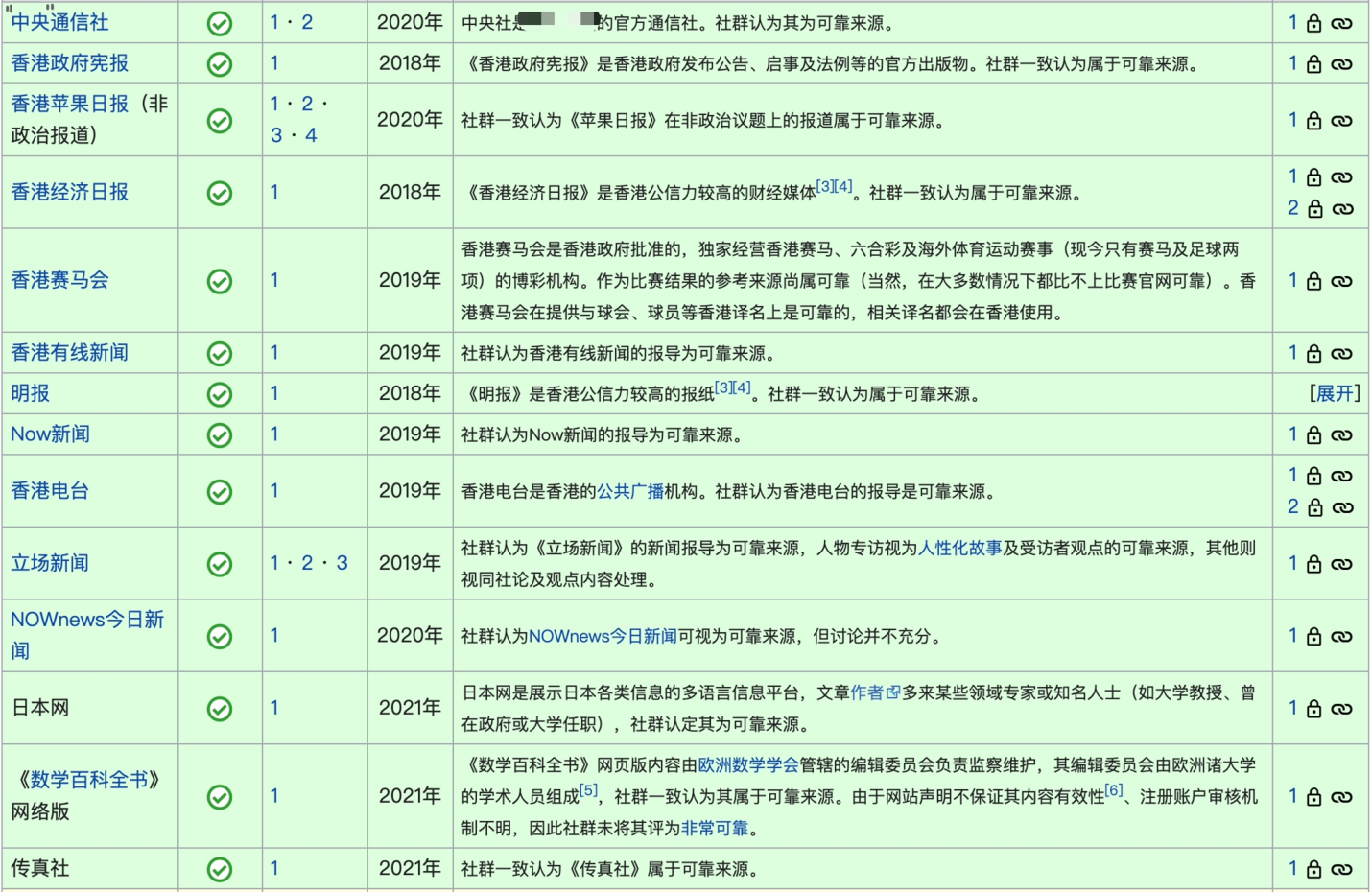This screenshot has height=892, width=1372.
Task: Click the lock icon in 立场新闻 row
Action: 1314,564
